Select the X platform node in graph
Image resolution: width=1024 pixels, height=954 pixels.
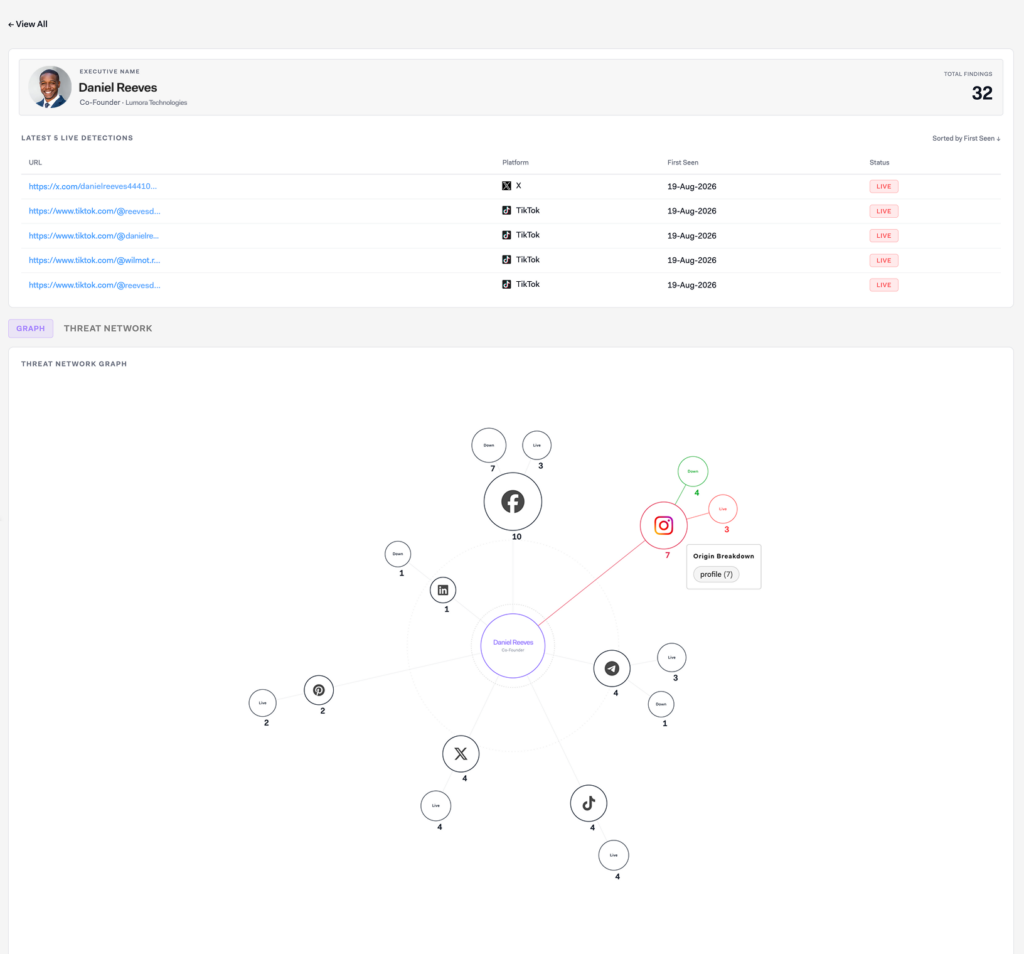[x=461, y=754]
